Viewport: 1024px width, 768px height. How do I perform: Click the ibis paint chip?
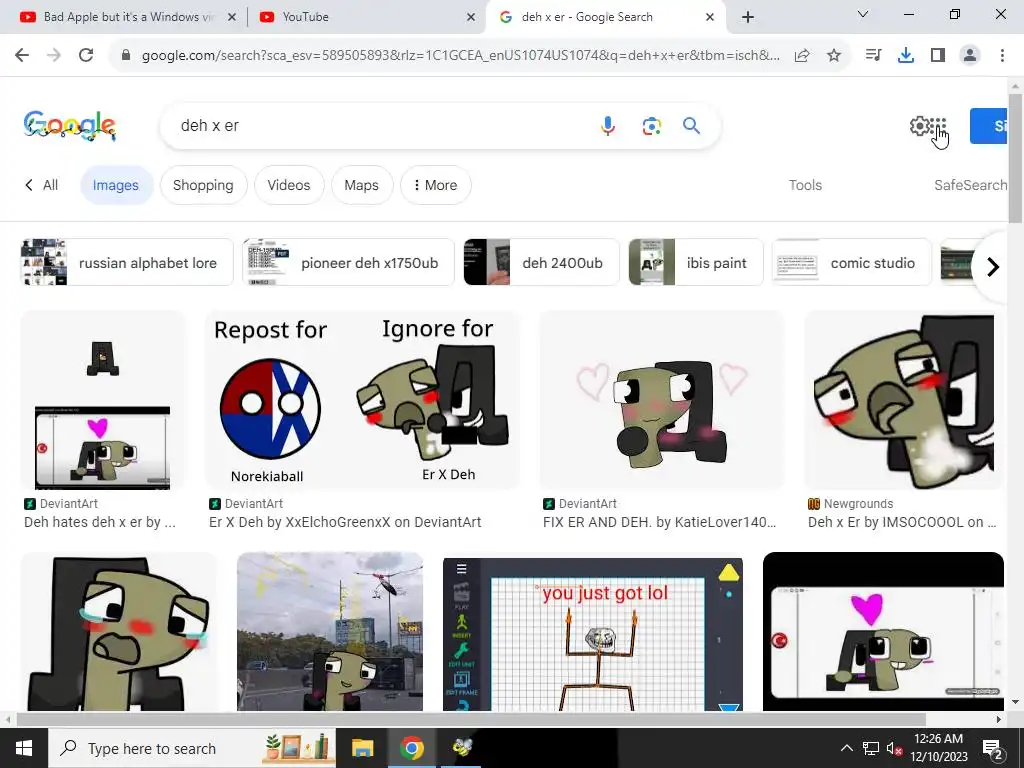pos(696,263)
